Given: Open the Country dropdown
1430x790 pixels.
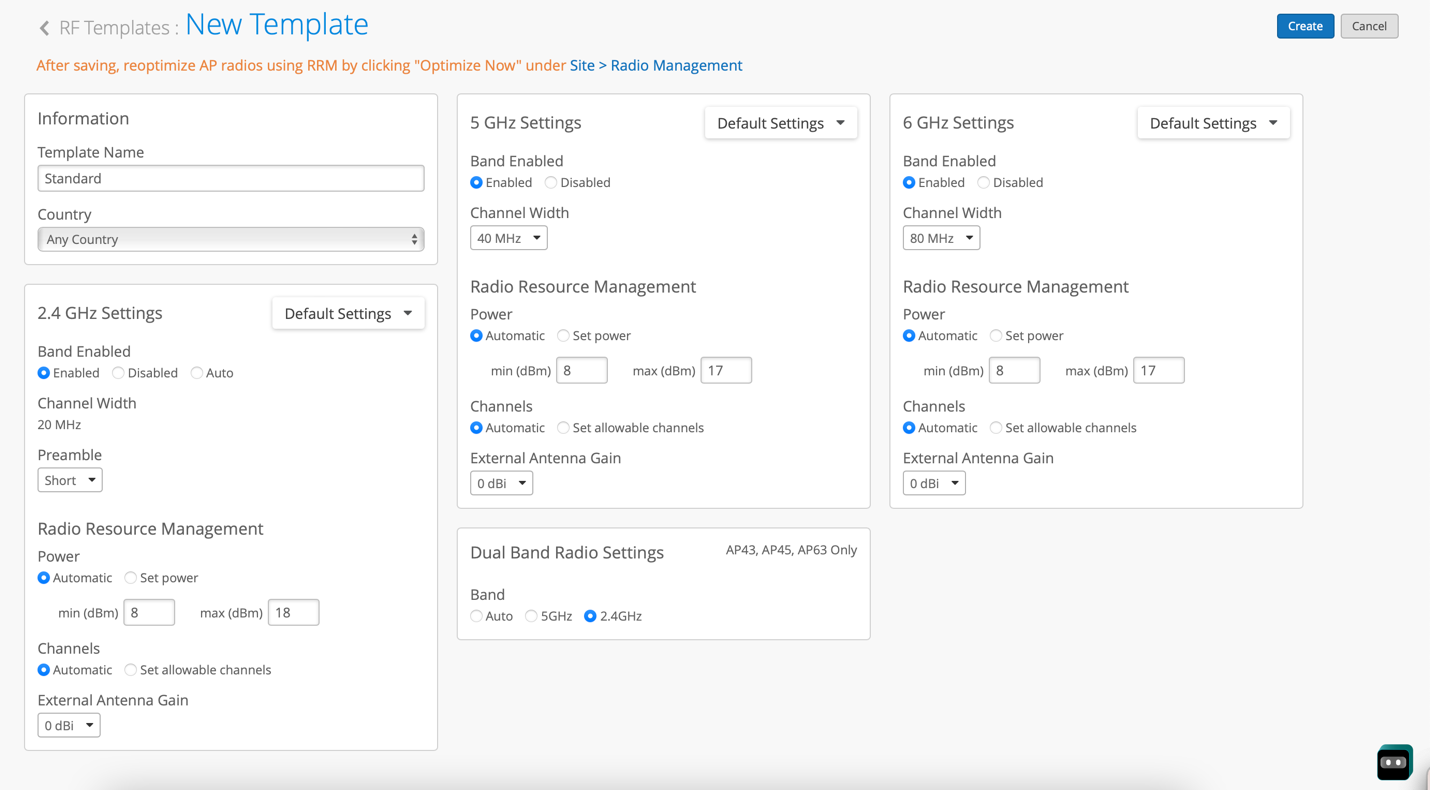Looking at the screenshot, I should (230, 239).
